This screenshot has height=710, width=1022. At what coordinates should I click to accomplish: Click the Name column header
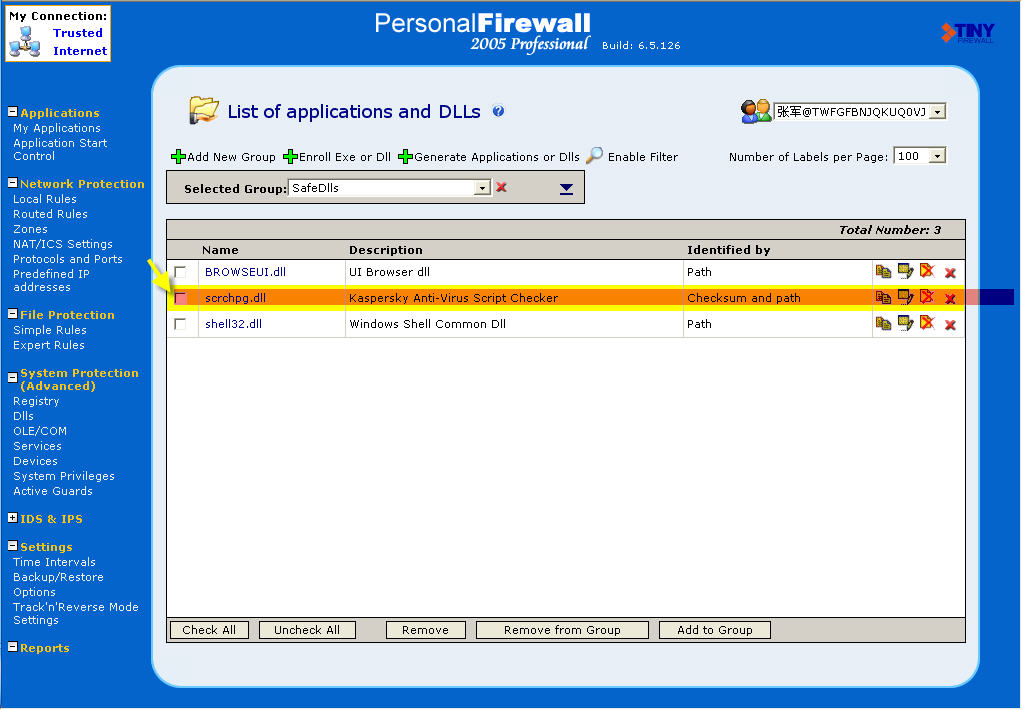coord(220,250)
